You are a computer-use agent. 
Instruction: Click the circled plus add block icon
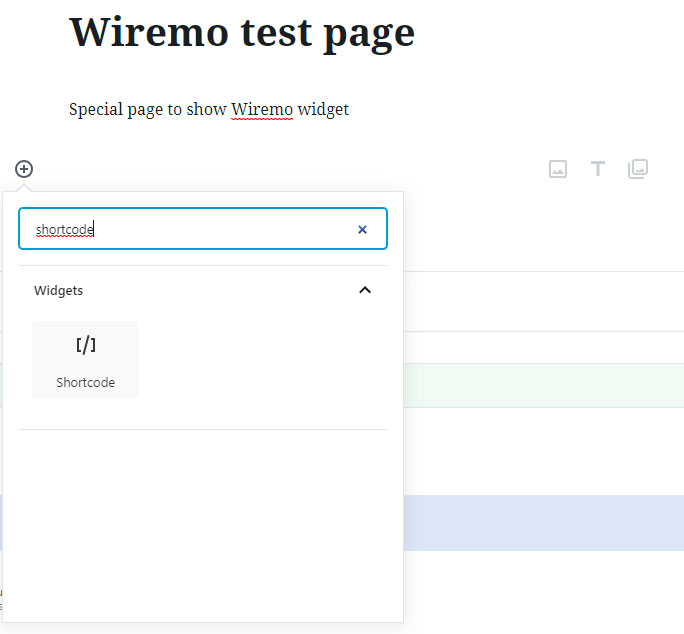pos(24,169)
